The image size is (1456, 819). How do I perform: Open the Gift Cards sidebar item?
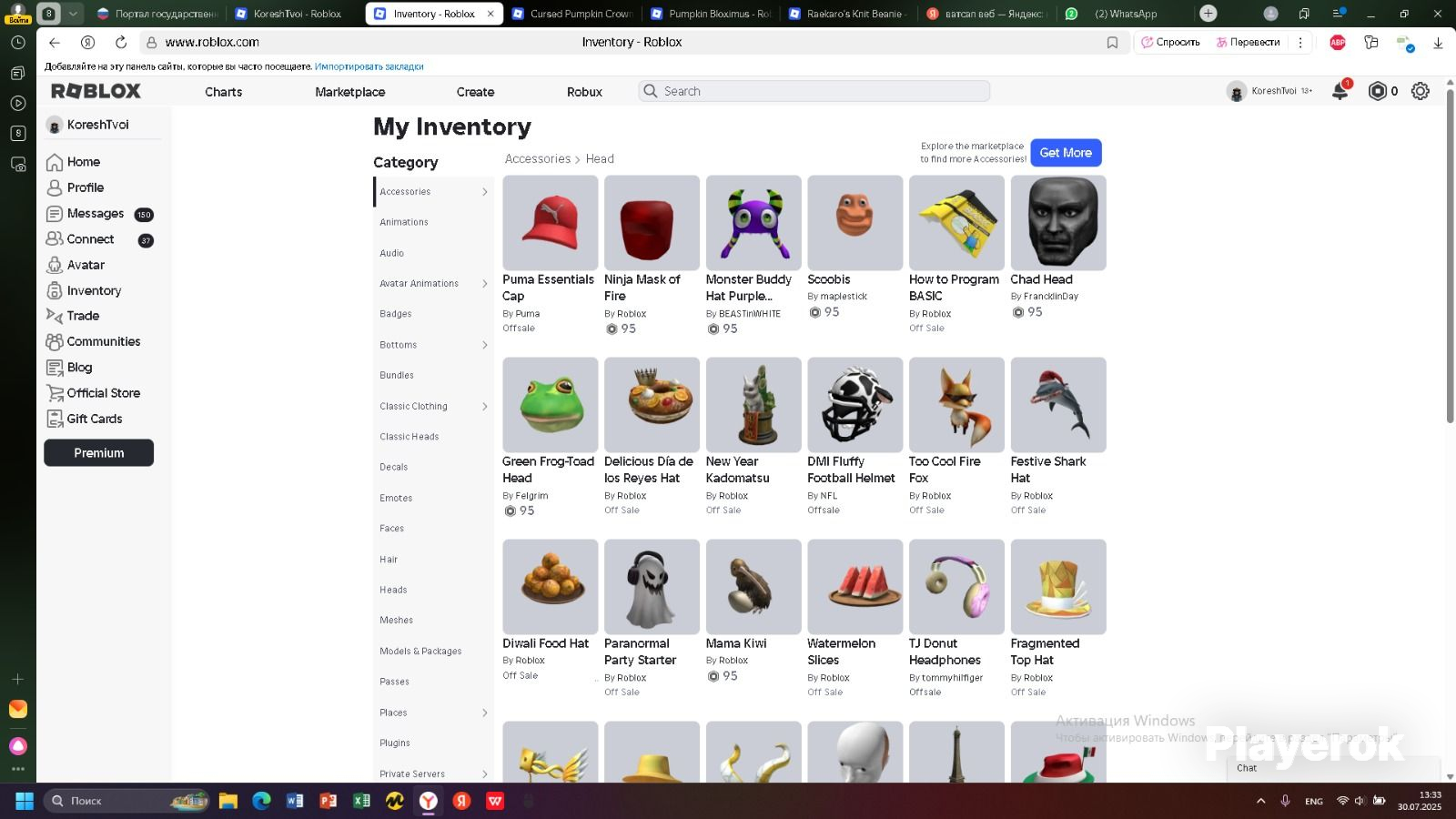85,419
